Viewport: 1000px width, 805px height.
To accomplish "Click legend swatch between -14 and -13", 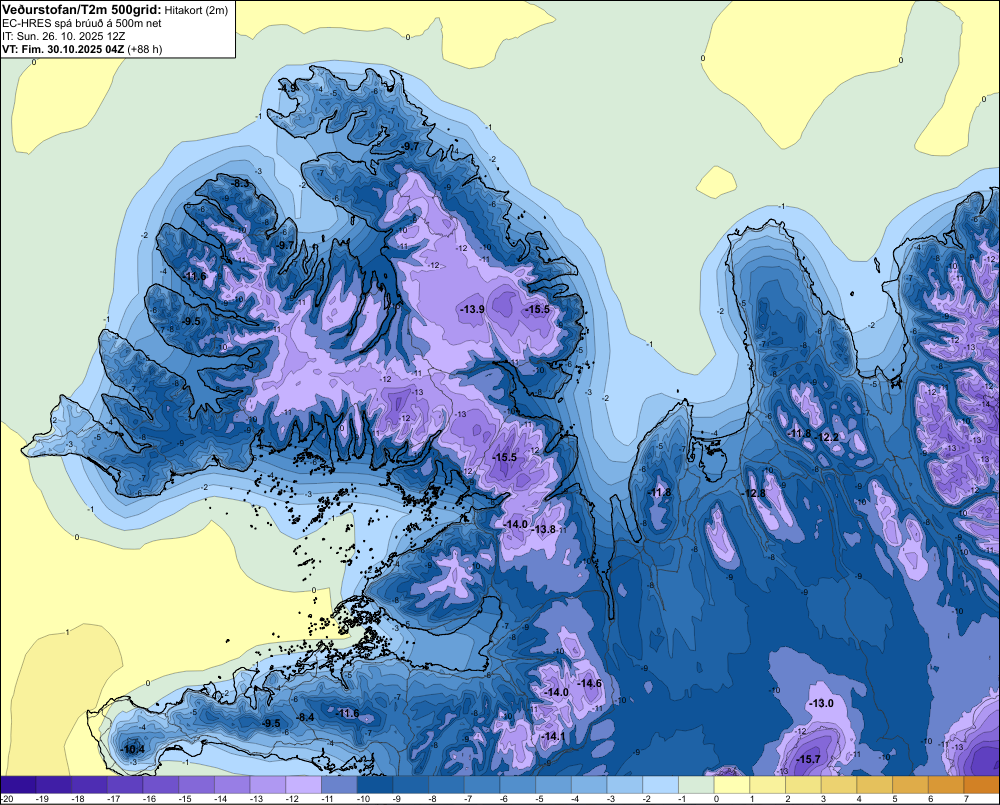I will pos(232,785).
